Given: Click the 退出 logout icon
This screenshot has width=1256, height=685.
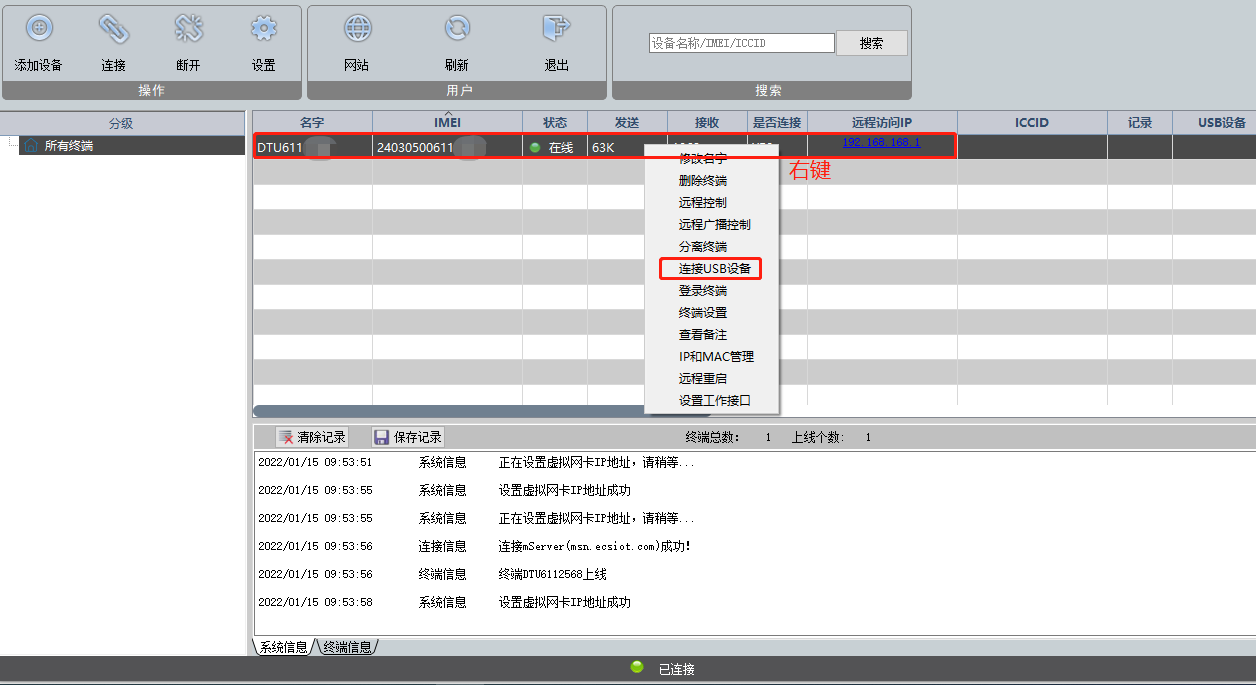Looking at the screenshot, I should pos(556,28).
